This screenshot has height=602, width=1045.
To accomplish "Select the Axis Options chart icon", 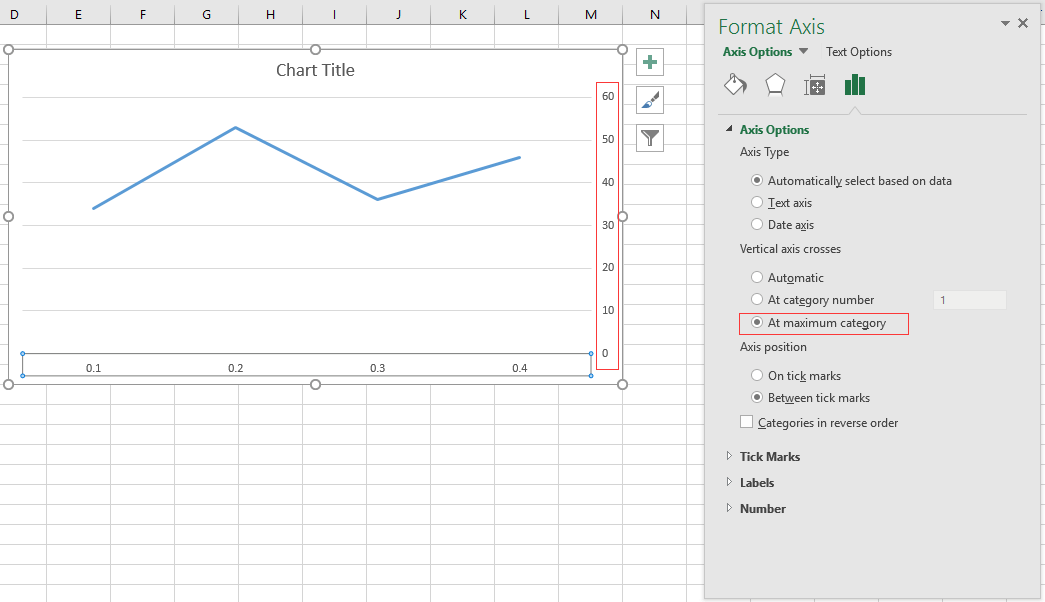I will (854, 85).
